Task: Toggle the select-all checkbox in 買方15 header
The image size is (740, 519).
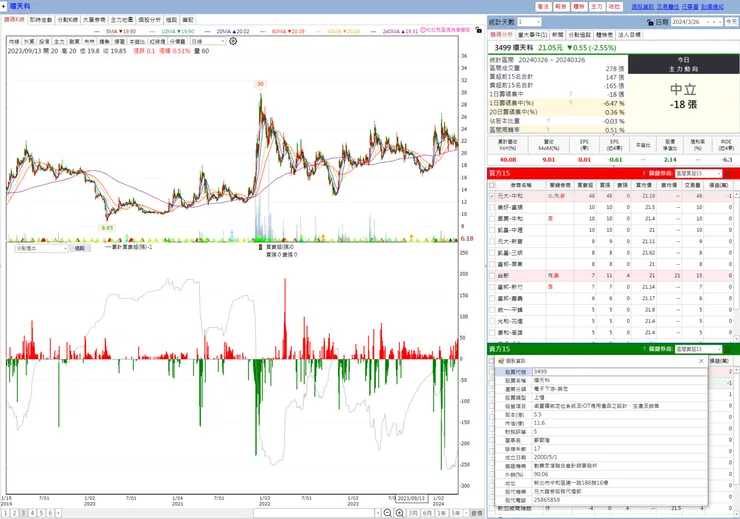Action: pos(492,185)
